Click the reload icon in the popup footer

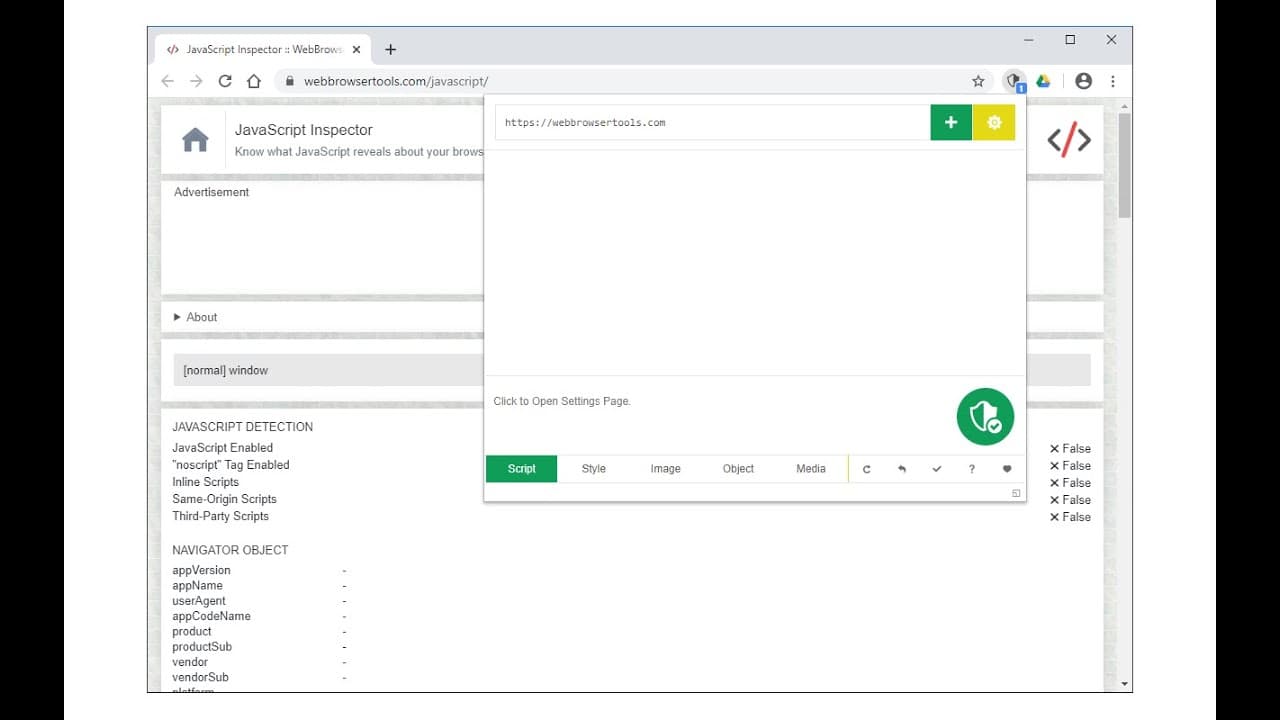(867, 469)
